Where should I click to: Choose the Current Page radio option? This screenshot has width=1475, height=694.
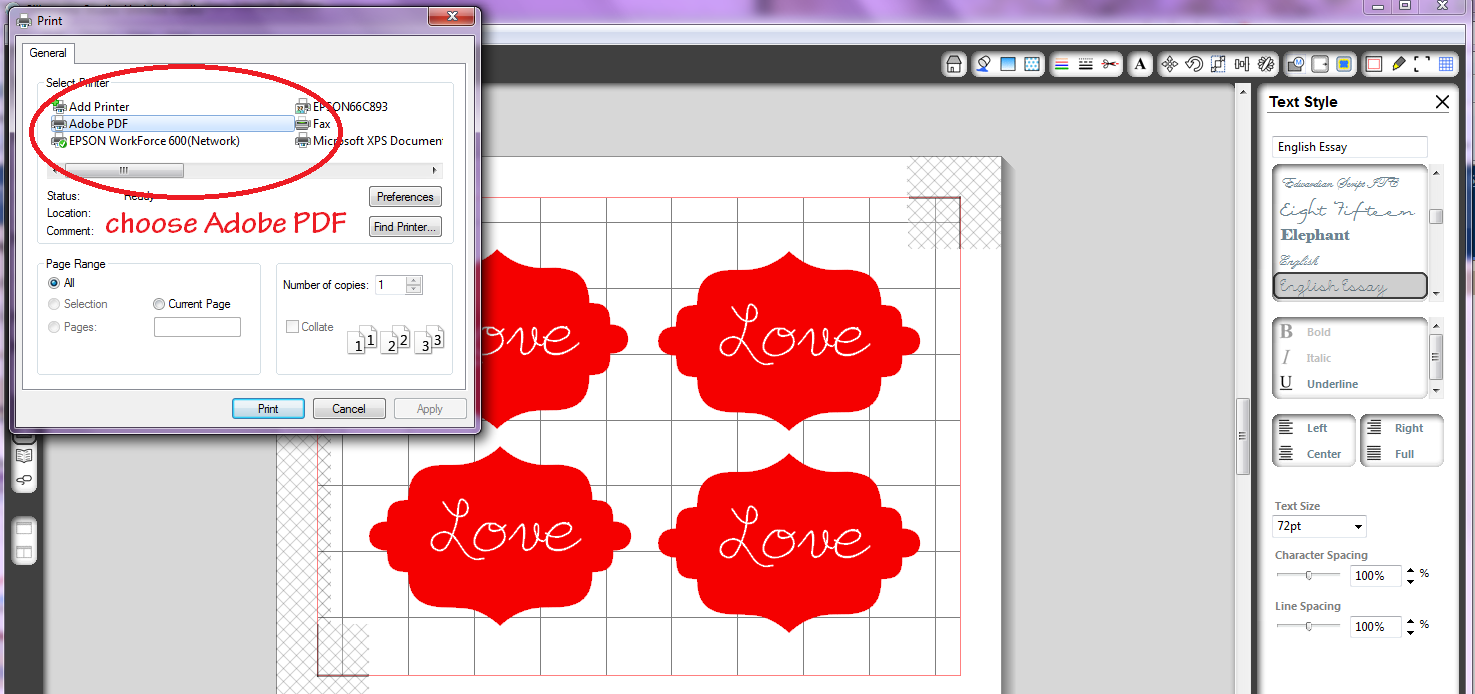[158, 304]
